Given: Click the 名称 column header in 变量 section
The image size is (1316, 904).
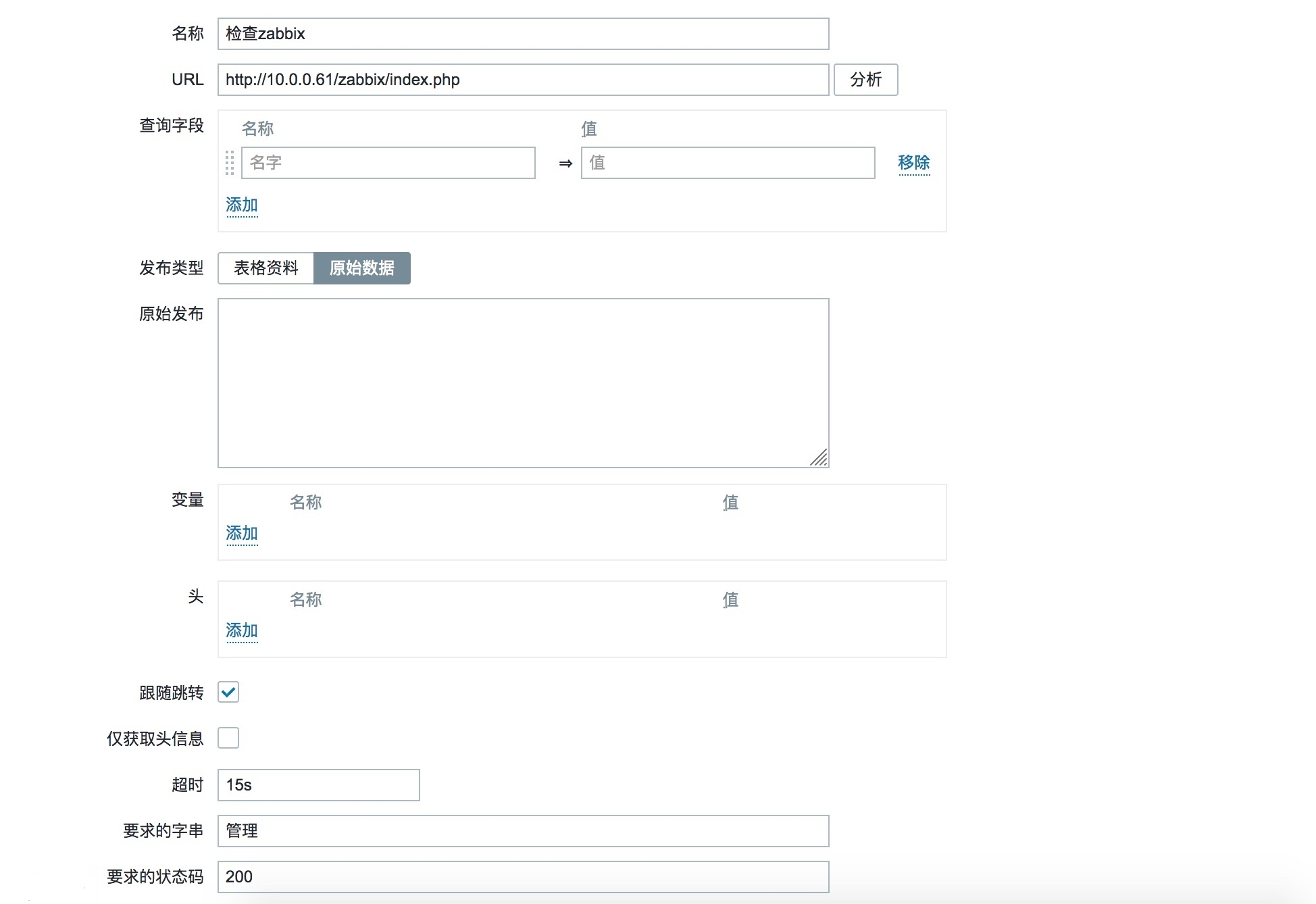Looking at the screenshot, I should click(x=306, y=503).
